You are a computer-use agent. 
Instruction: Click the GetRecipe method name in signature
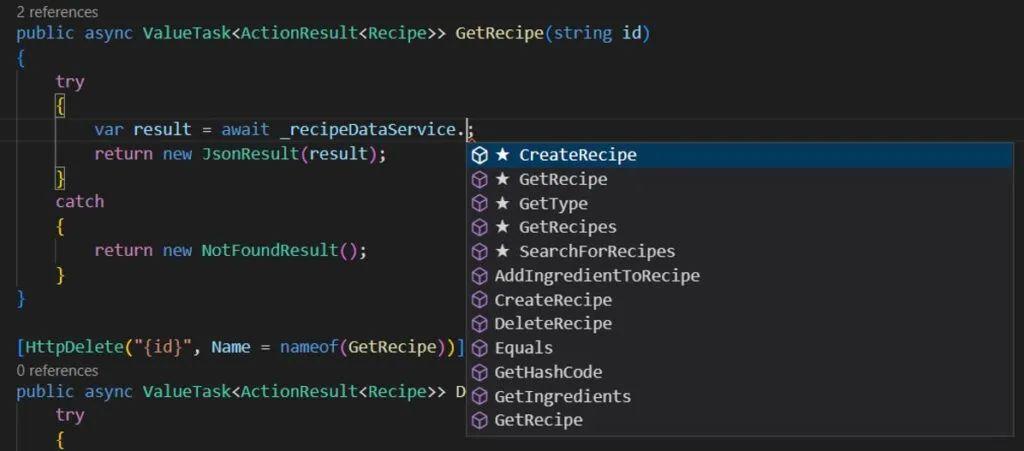(x=499, y=33)
